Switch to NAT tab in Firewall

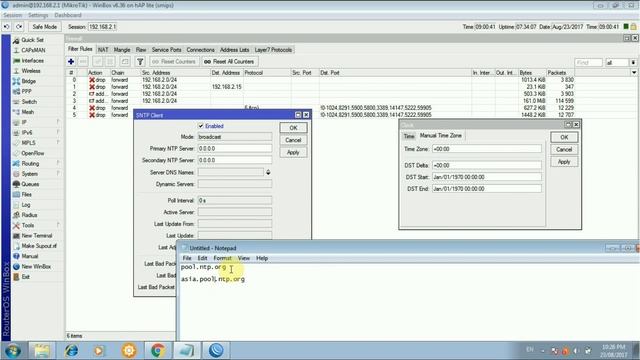point(103,50)
